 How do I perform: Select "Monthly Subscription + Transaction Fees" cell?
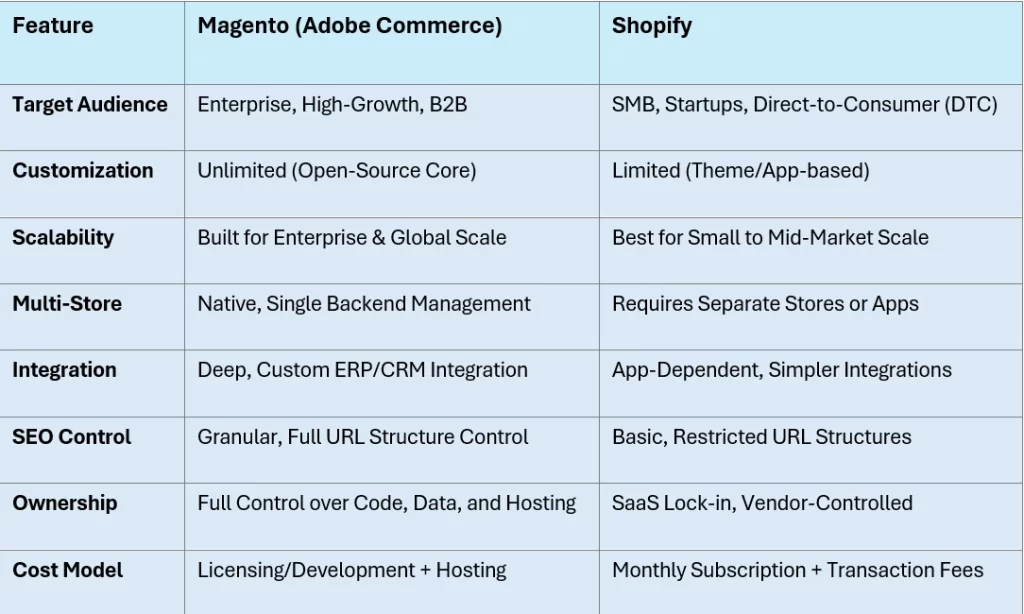(797, 570)
